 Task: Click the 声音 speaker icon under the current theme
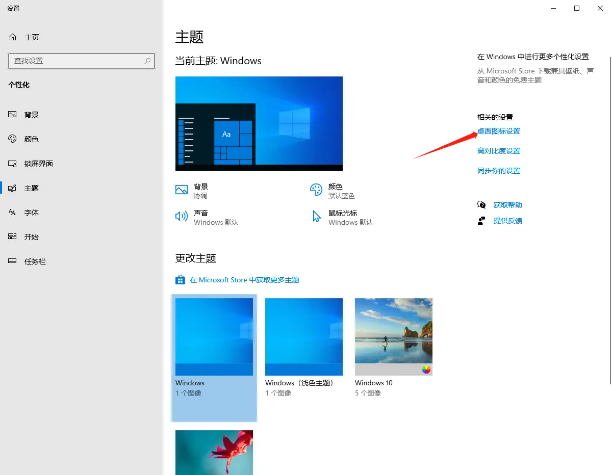[182, 215]
